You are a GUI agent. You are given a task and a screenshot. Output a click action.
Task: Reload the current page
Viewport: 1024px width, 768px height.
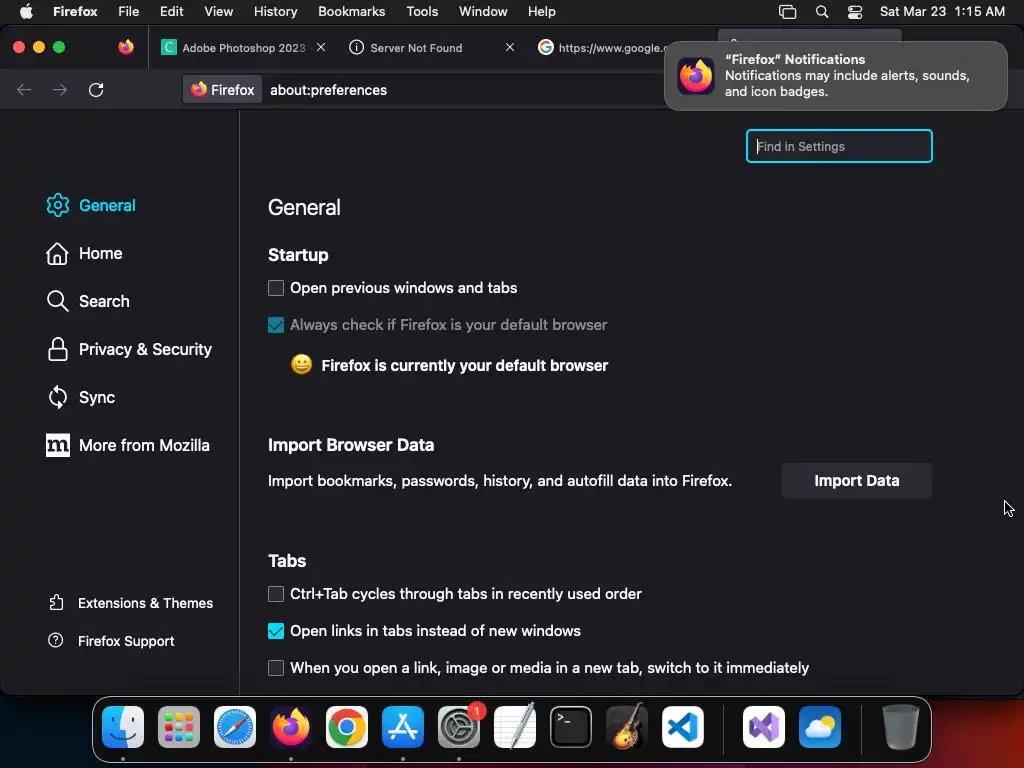[x=96, y=89]
